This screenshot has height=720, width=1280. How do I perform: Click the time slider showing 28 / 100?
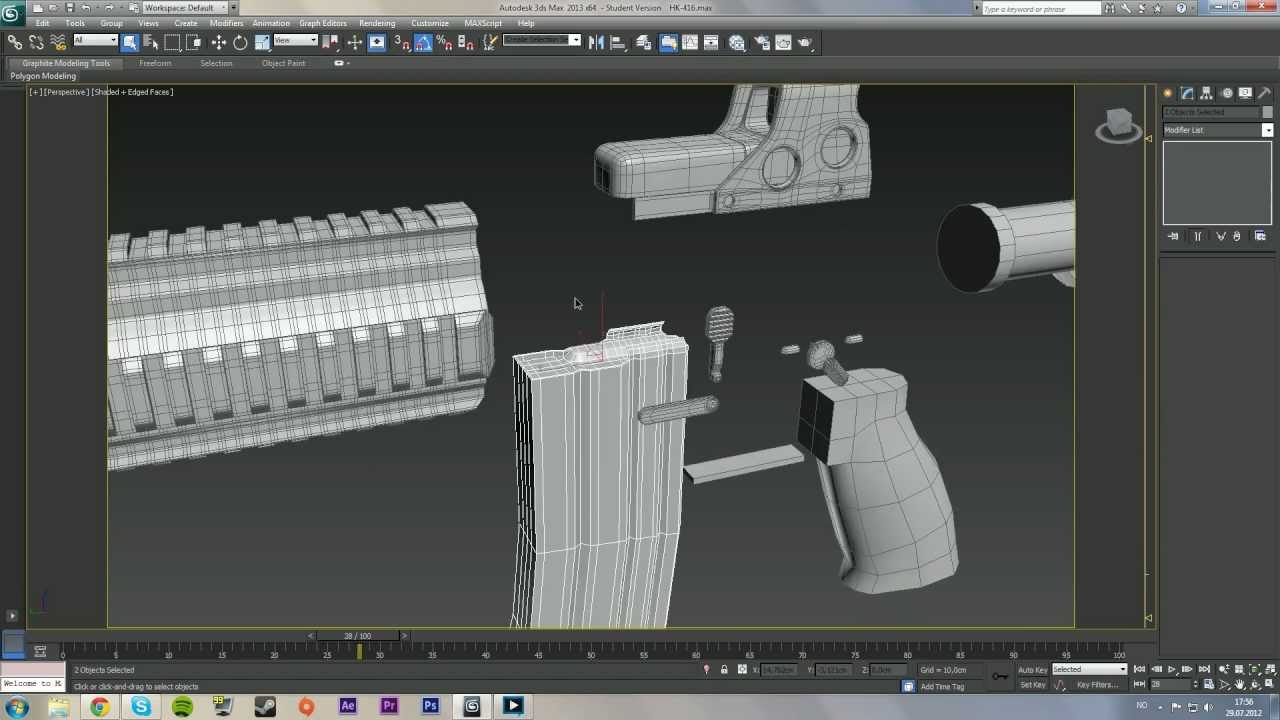[x=357, y=636]
